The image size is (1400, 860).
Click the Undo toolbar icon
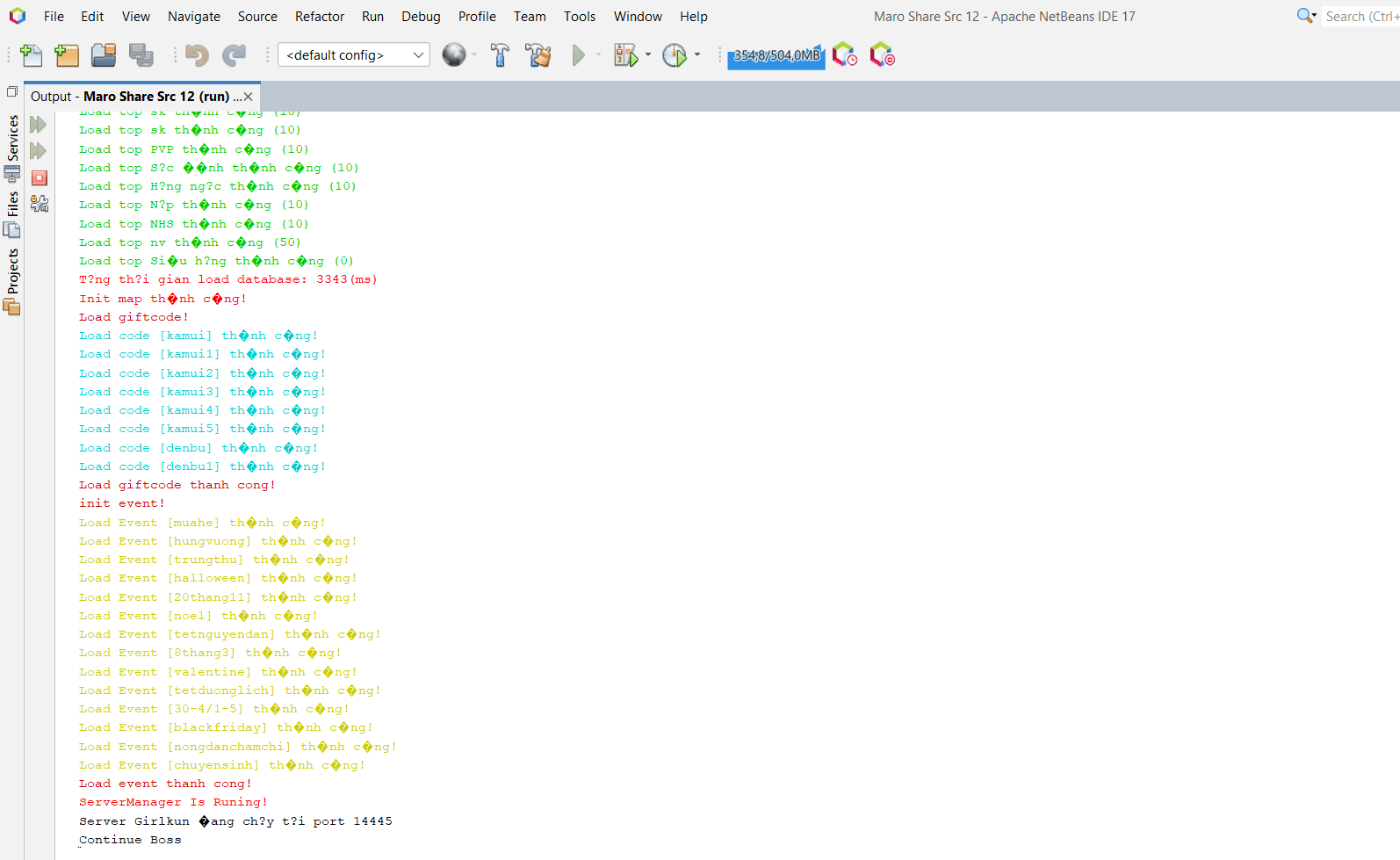[x=197, y=55]
